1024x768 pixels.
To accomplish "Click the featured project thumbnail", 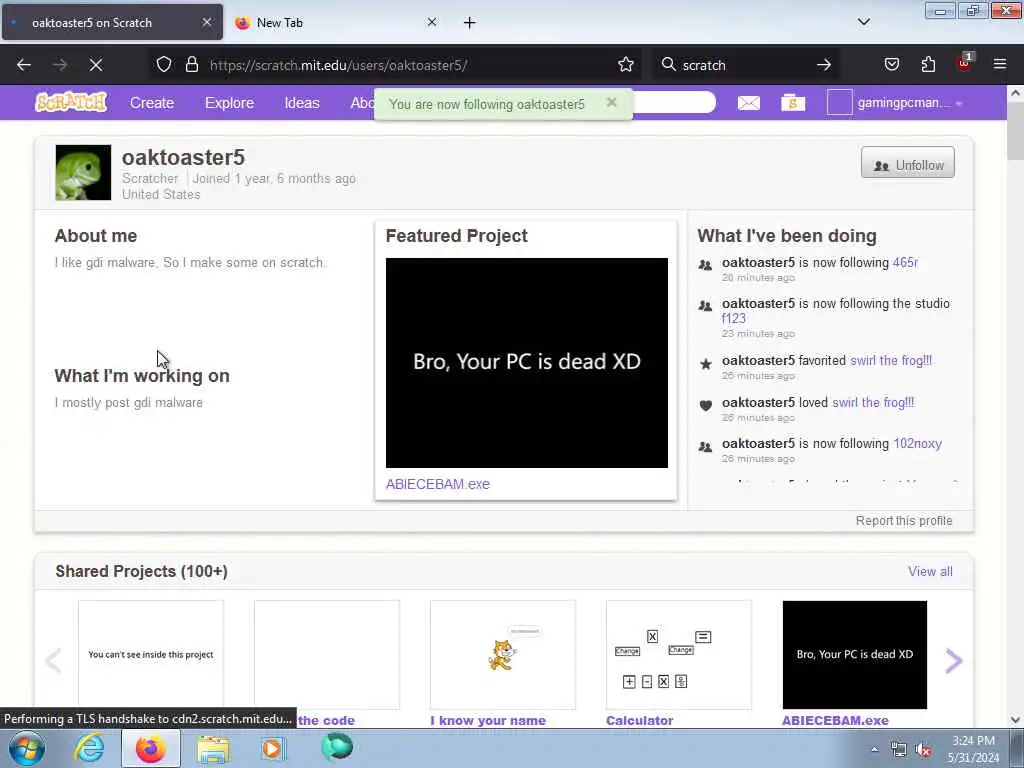I will click(526, 362).
